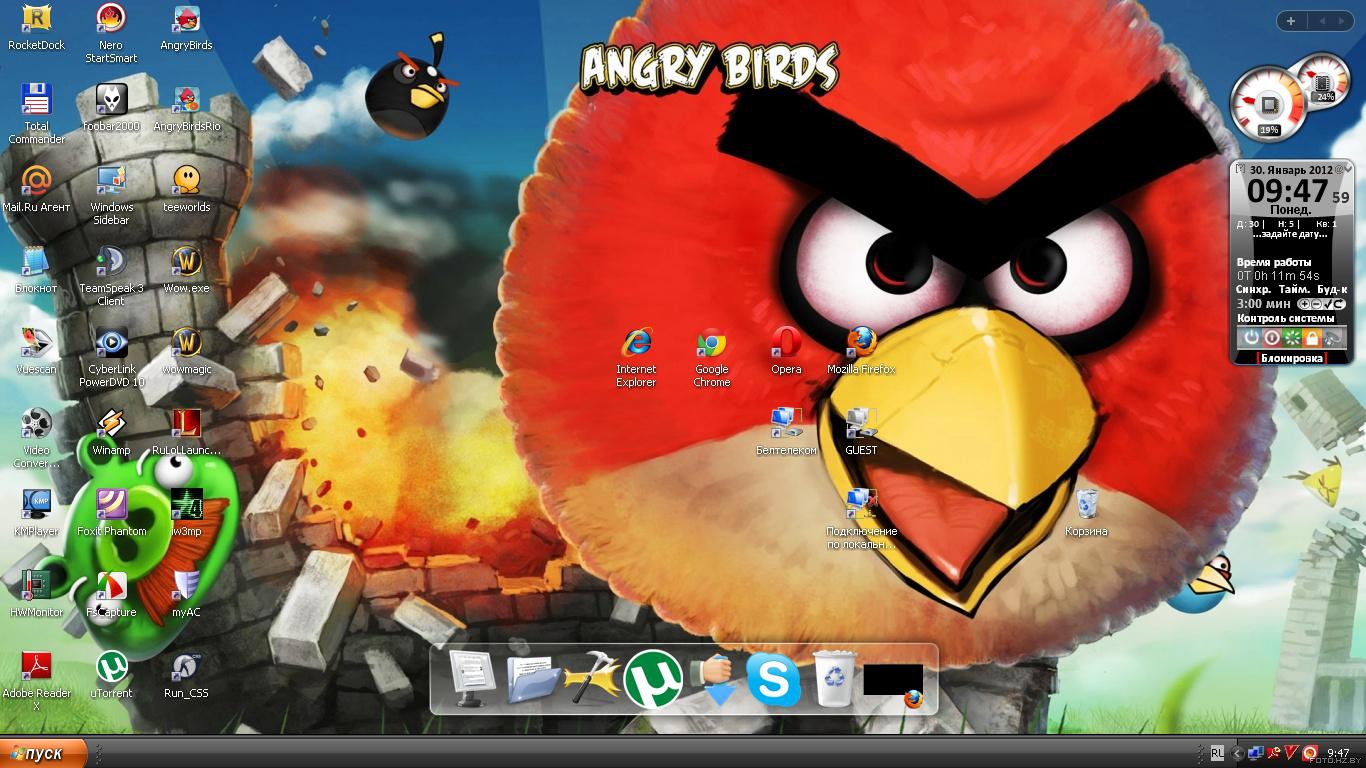Open the documents folder in RocketDock
The width and height of the screenshot is (1366, 768).
click(x=533, y=681)
